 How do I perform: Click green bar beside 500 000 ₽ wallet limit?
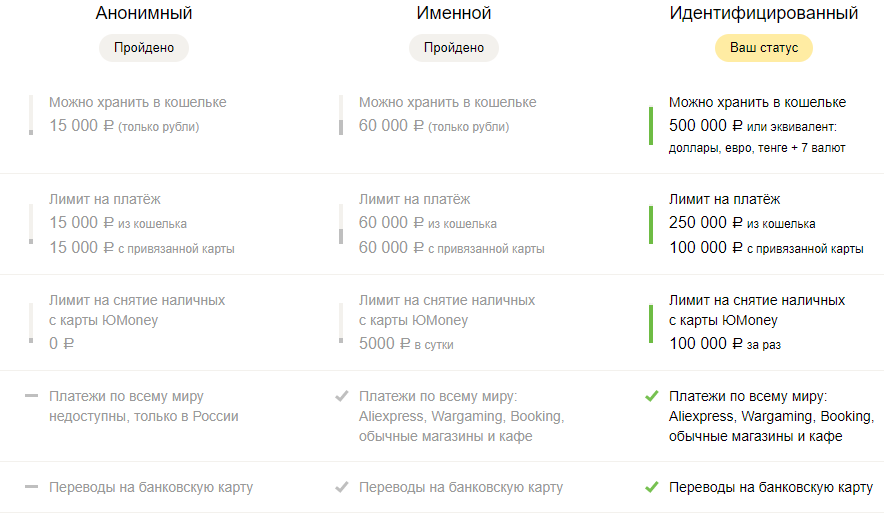(x=651, y=125)
